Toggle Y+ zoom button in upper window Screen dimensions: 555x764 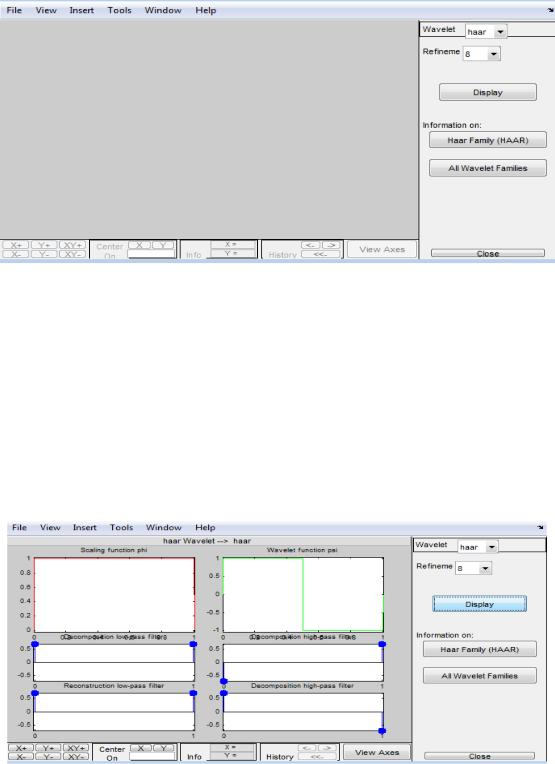(x=44, y=245)
